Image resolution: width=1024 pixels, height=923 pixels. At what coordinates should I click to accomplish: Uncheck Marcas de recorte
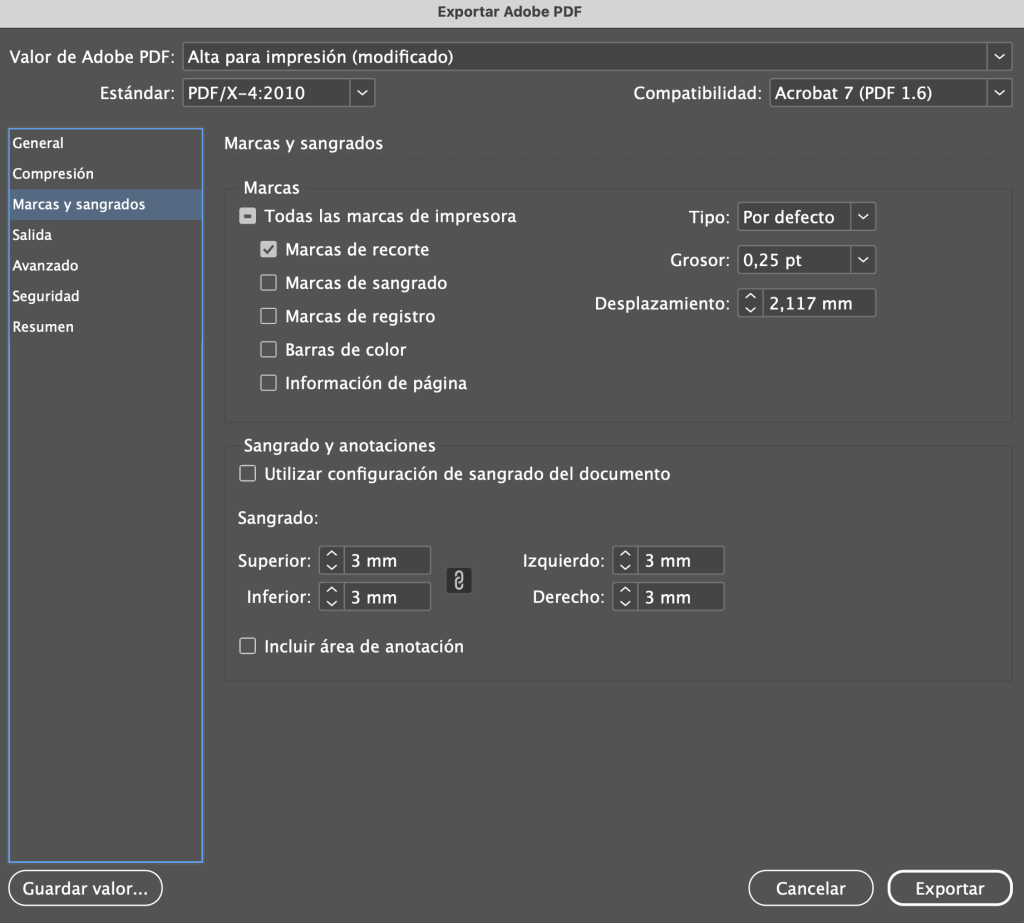[x=268, y=250]
